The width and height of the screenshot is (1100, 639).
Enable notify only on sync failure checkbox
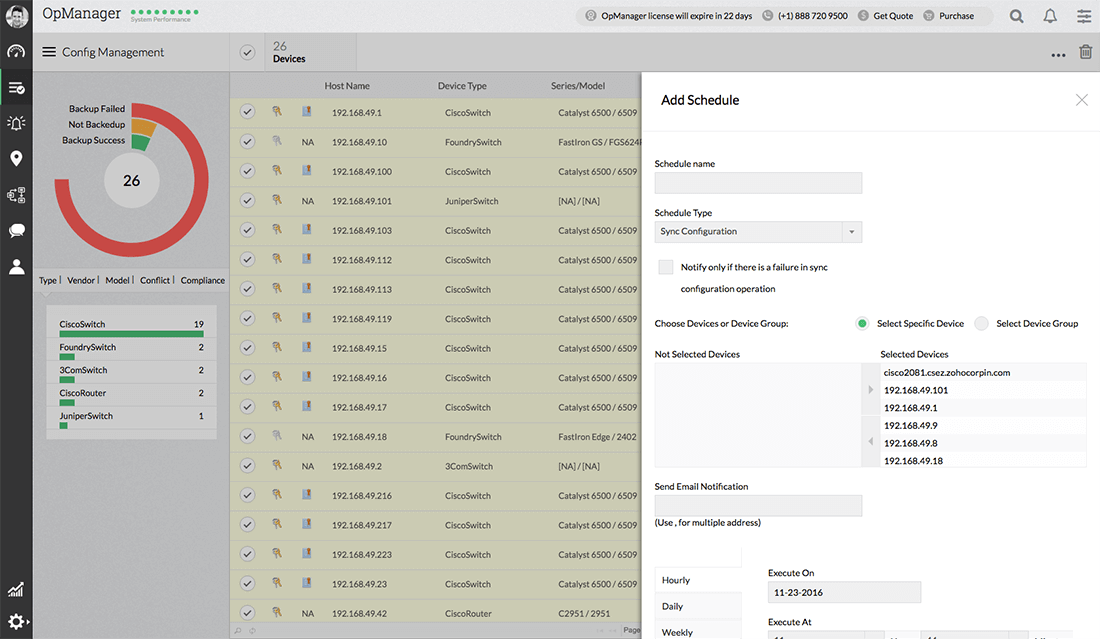pyautogui.click(x=666, y=267)
